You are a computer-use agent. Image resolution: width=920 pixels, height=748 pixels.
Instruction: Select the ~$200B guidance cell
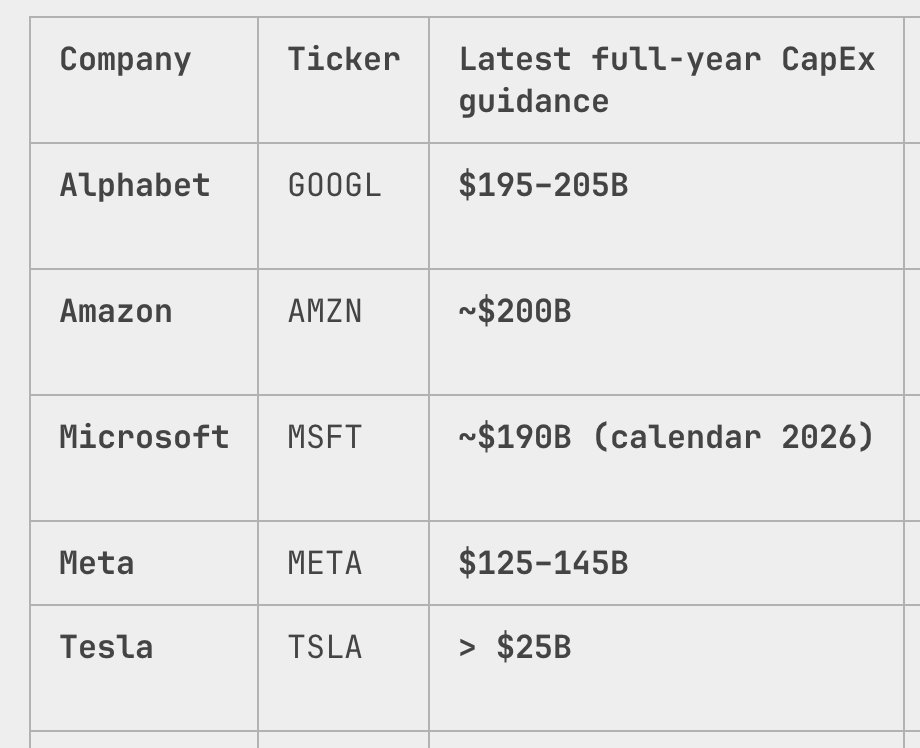667,332
